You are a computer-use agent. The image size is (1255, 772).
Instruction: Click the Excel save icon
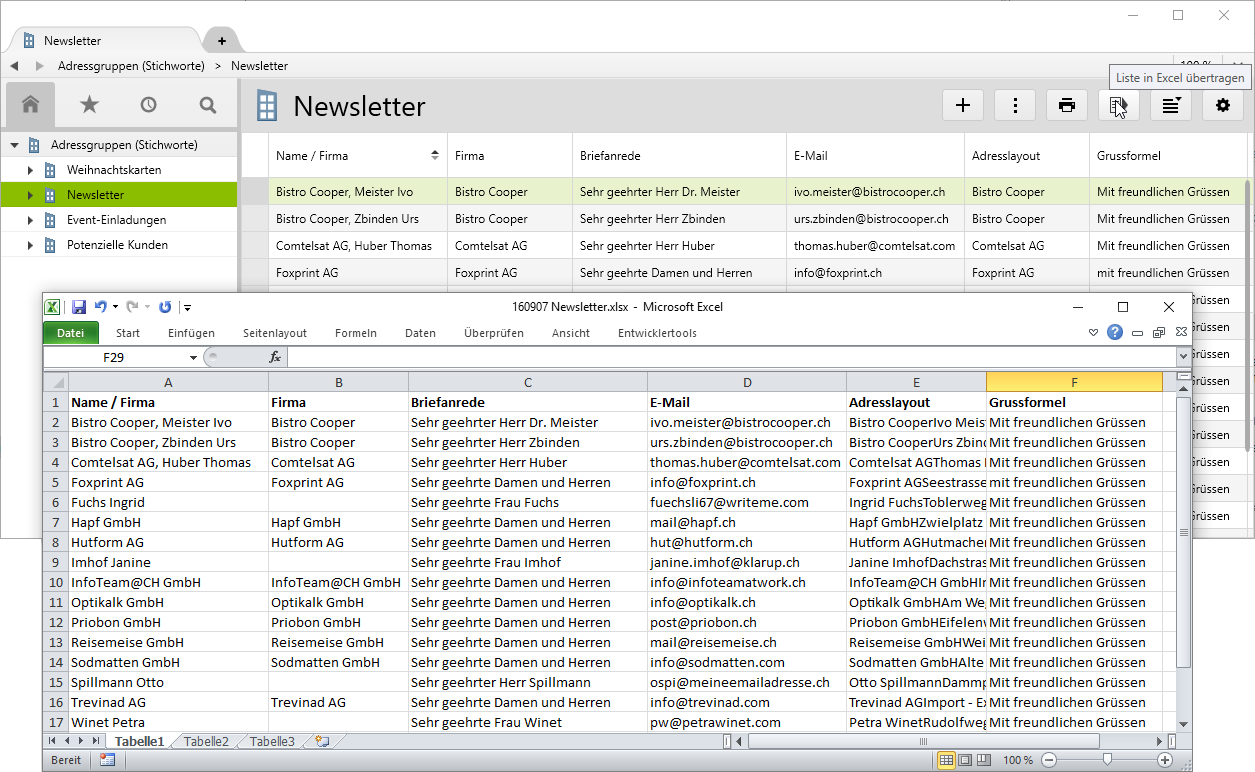[x=79, y=307]
